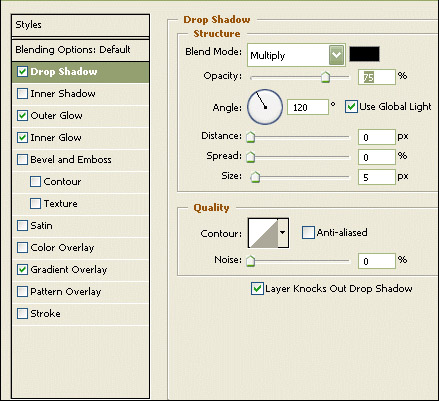This screenshot has width=439, height=401.
Task: Uncheck the Gradient Overlay checkbox
Action: 22,270
